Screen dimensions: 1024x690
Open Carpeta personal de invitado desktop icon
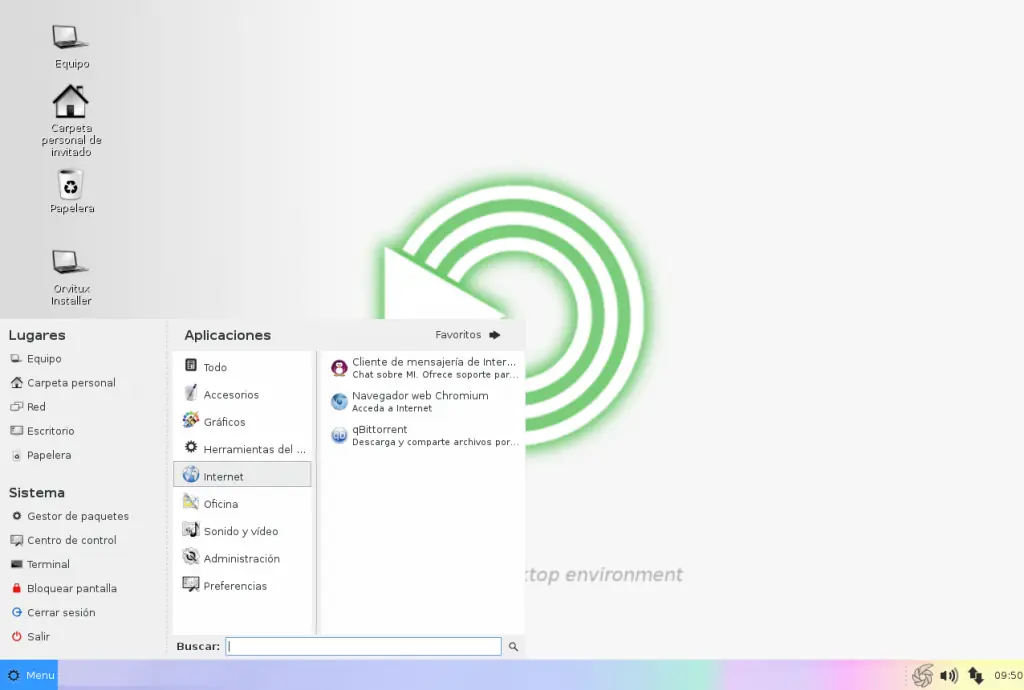coord(71,121)
